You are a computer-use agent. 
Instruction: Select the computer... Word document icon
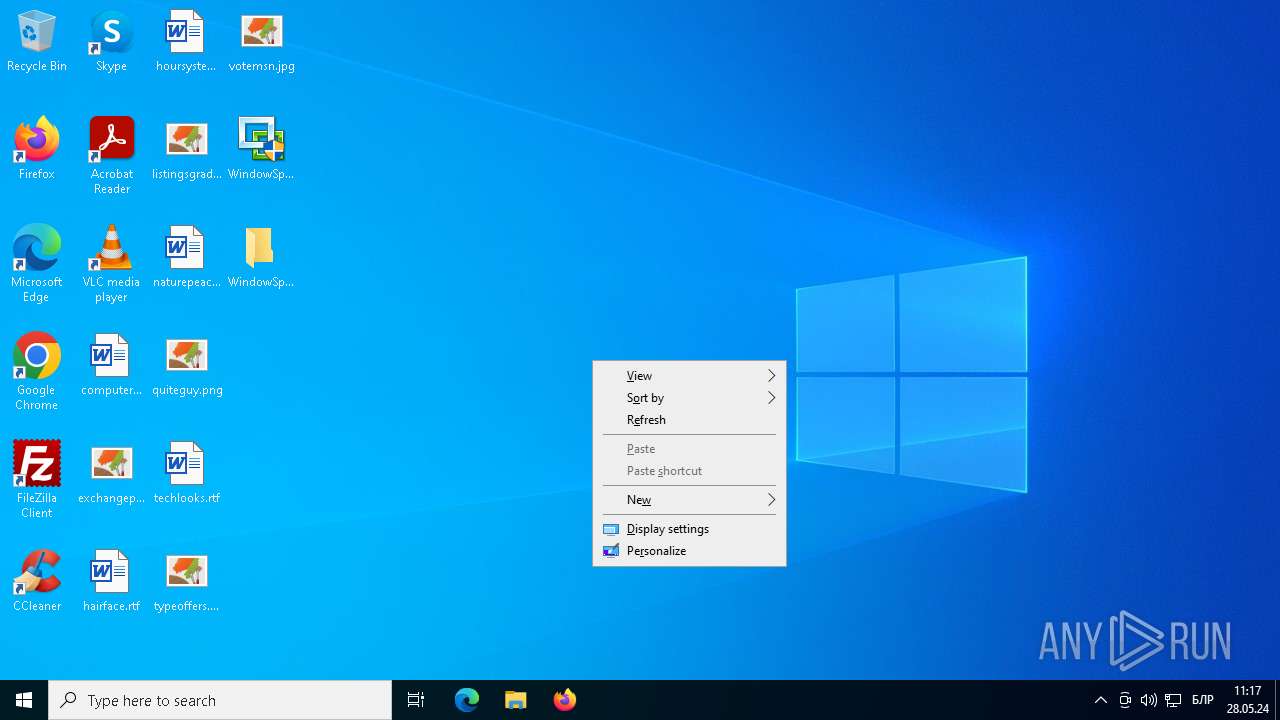pyautogui.click(x=111, y=365)
